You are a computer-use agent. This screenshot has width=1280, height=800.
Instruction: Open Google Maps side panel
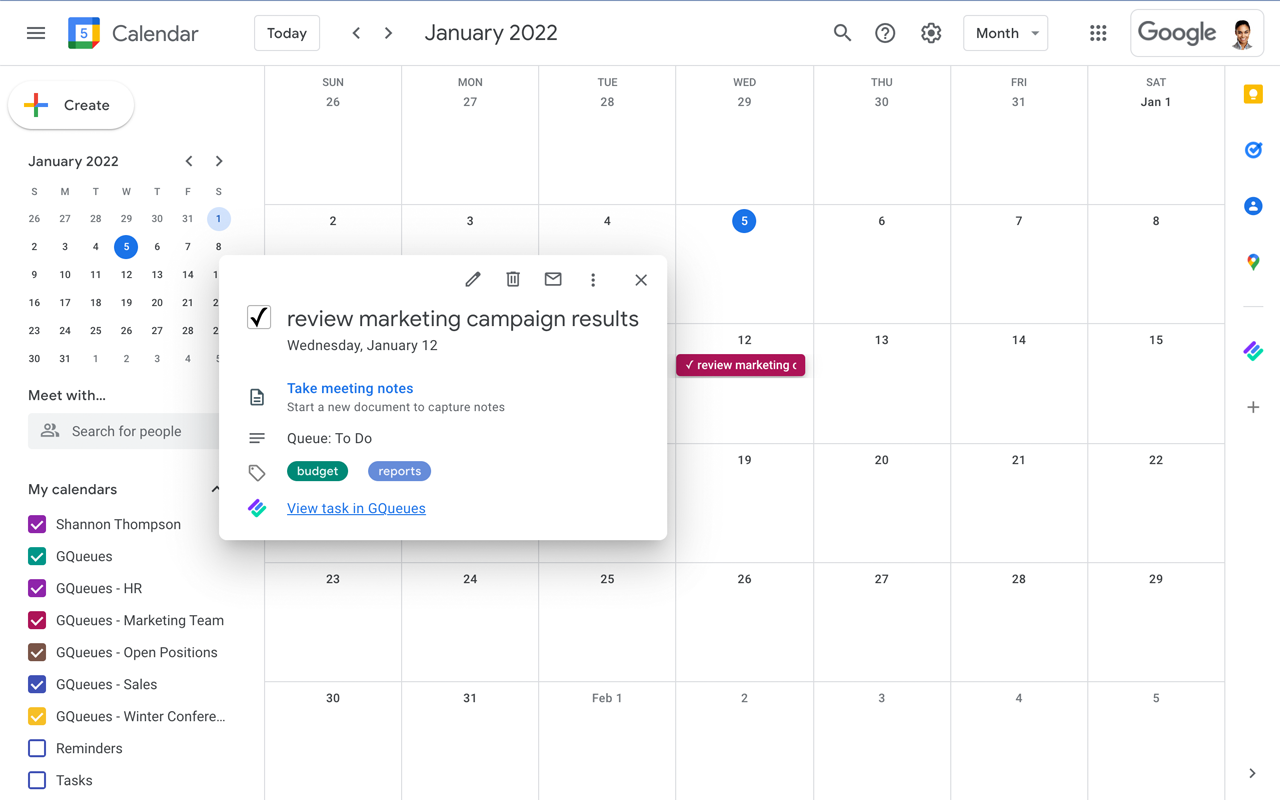[x=1253, y=262]
